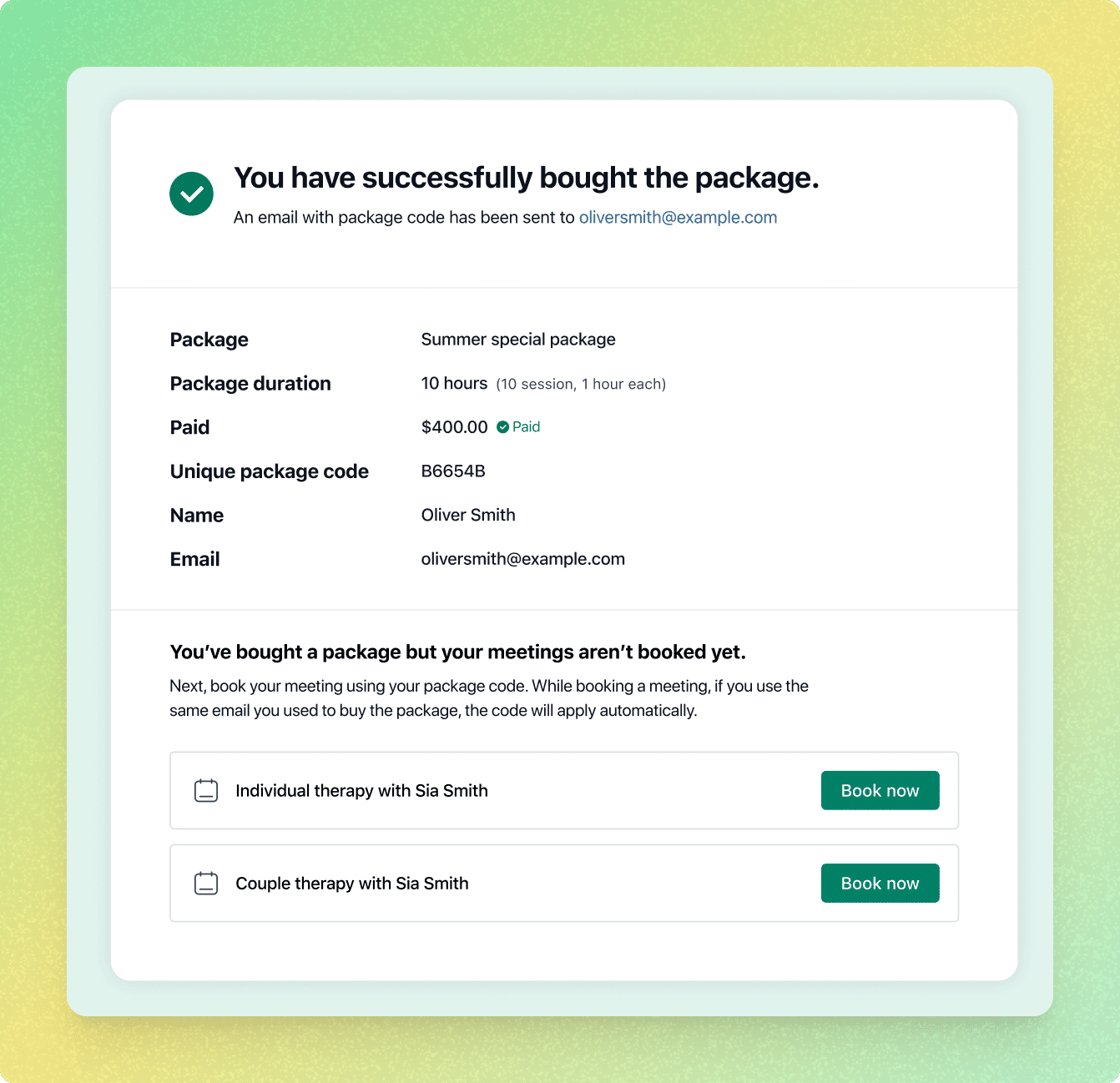Click the session breakdown note in parentheses
This screenshot has height=1083, width=1120.
click(581, 384)
